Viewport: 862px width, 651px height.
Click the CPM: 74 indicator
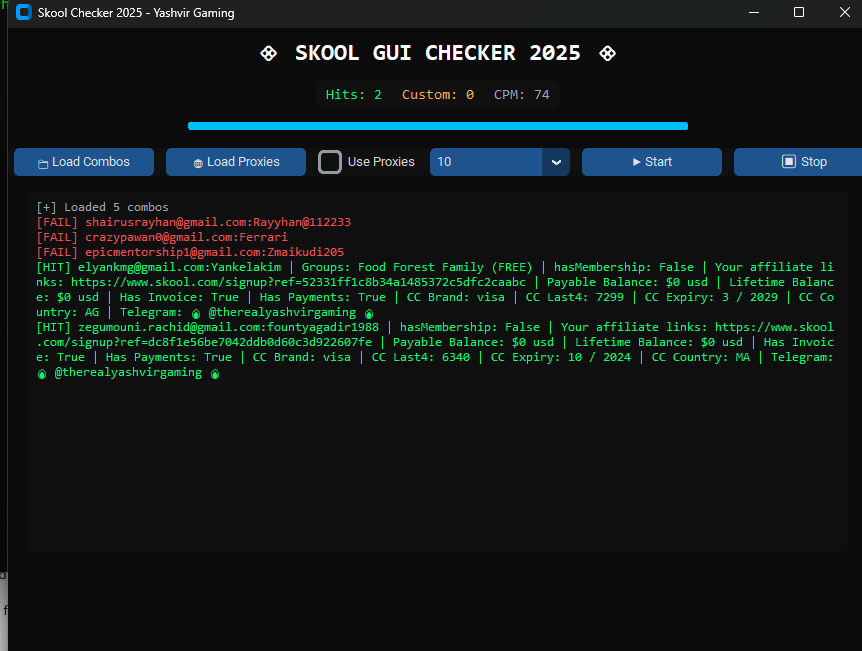click(522, 95)
